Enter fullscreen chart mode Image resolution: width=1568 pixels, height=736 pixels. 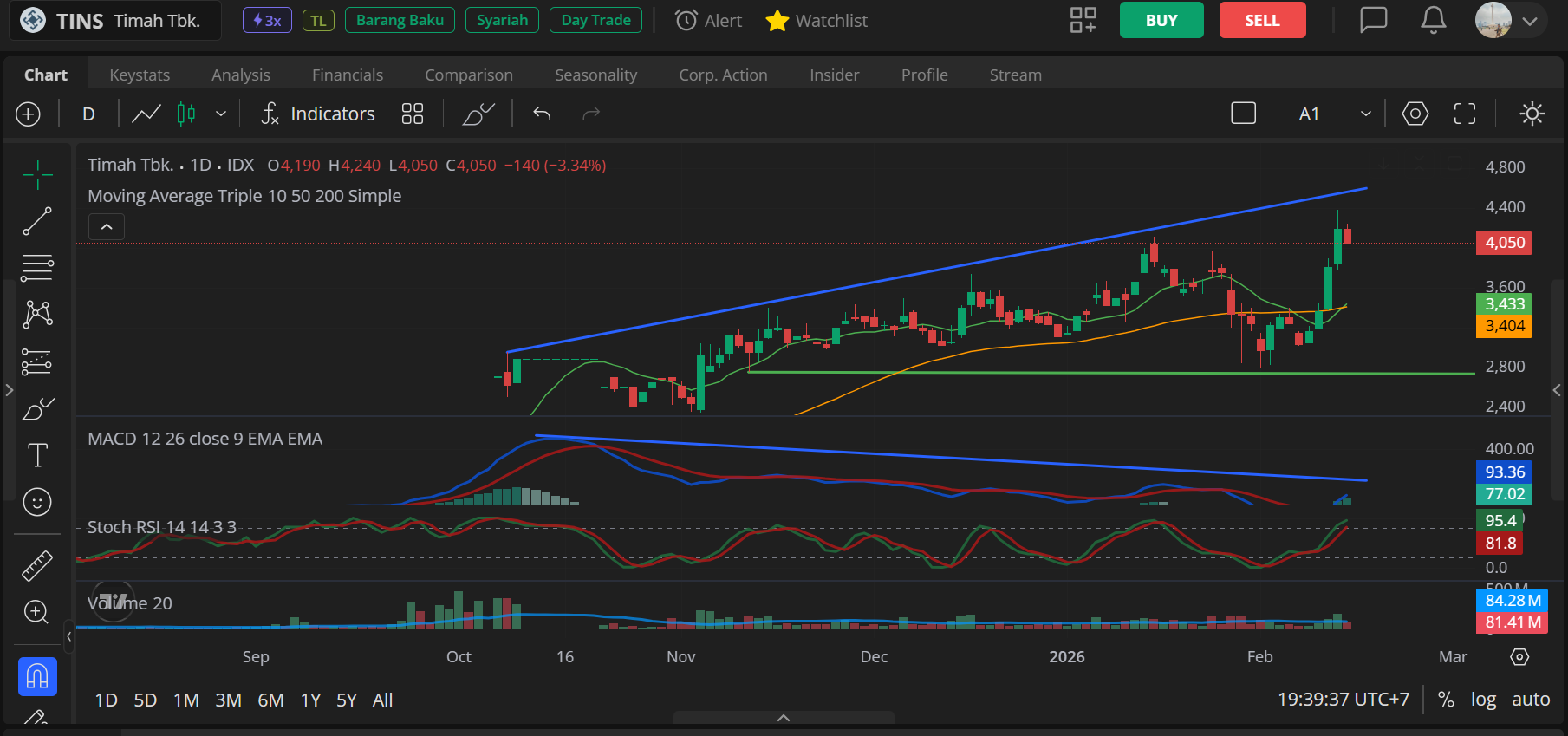(x=1464, y=114)
